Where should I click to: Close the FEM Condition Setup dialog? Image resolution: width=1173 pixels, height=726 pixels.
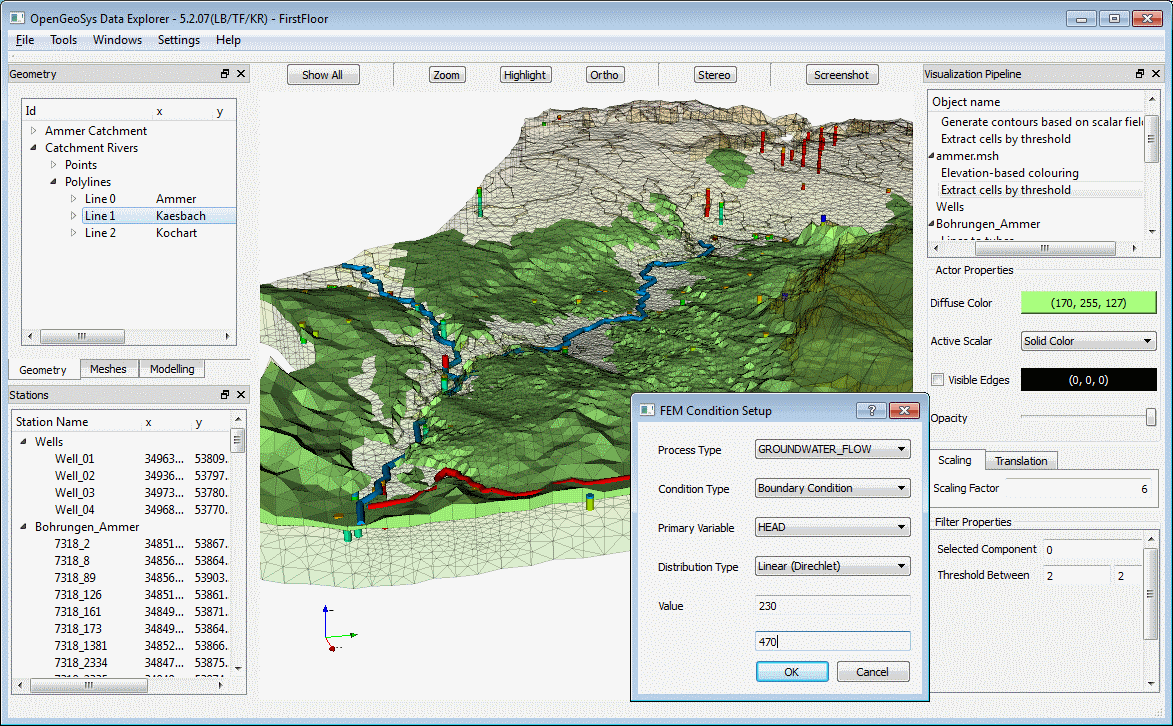pyautogui.click(x=904, y=411)
